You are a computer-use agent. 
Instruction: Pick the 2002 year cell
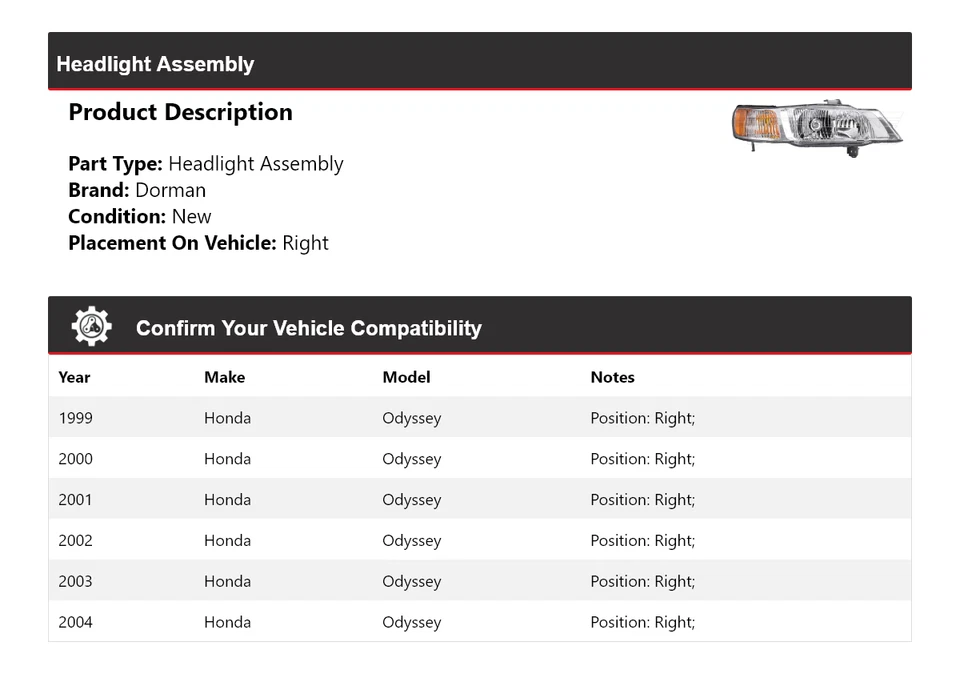(75, 541)
